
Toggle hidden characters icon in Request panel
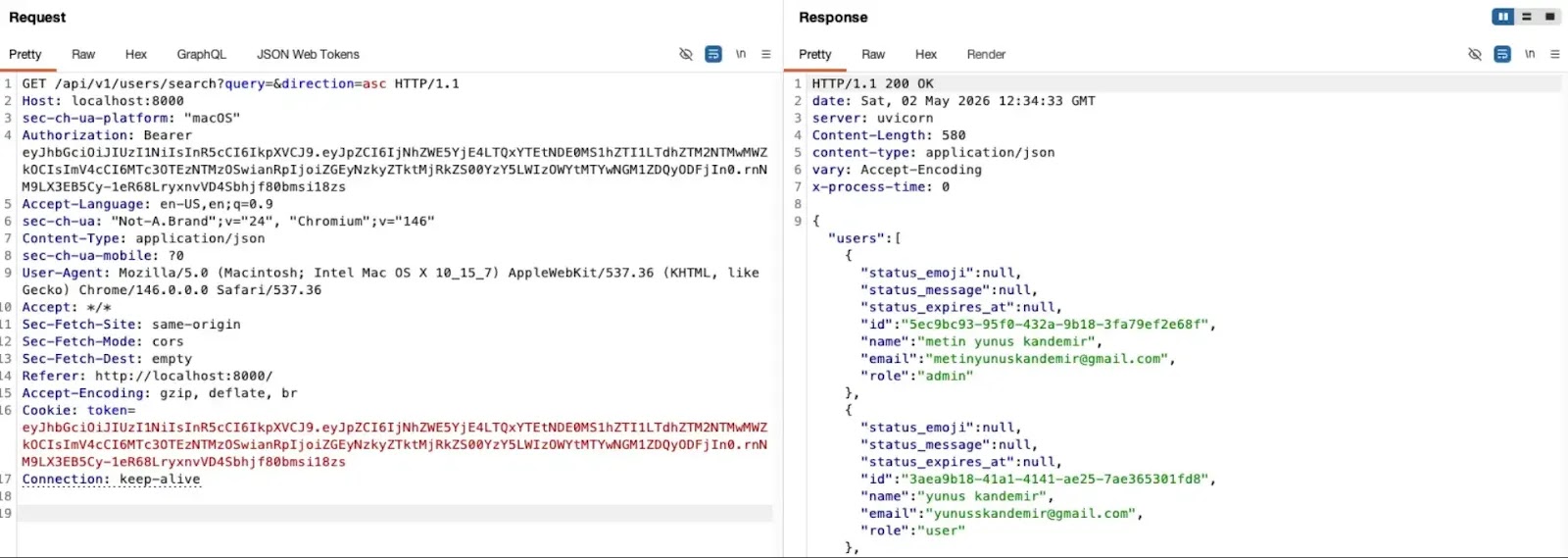[686, 54]
